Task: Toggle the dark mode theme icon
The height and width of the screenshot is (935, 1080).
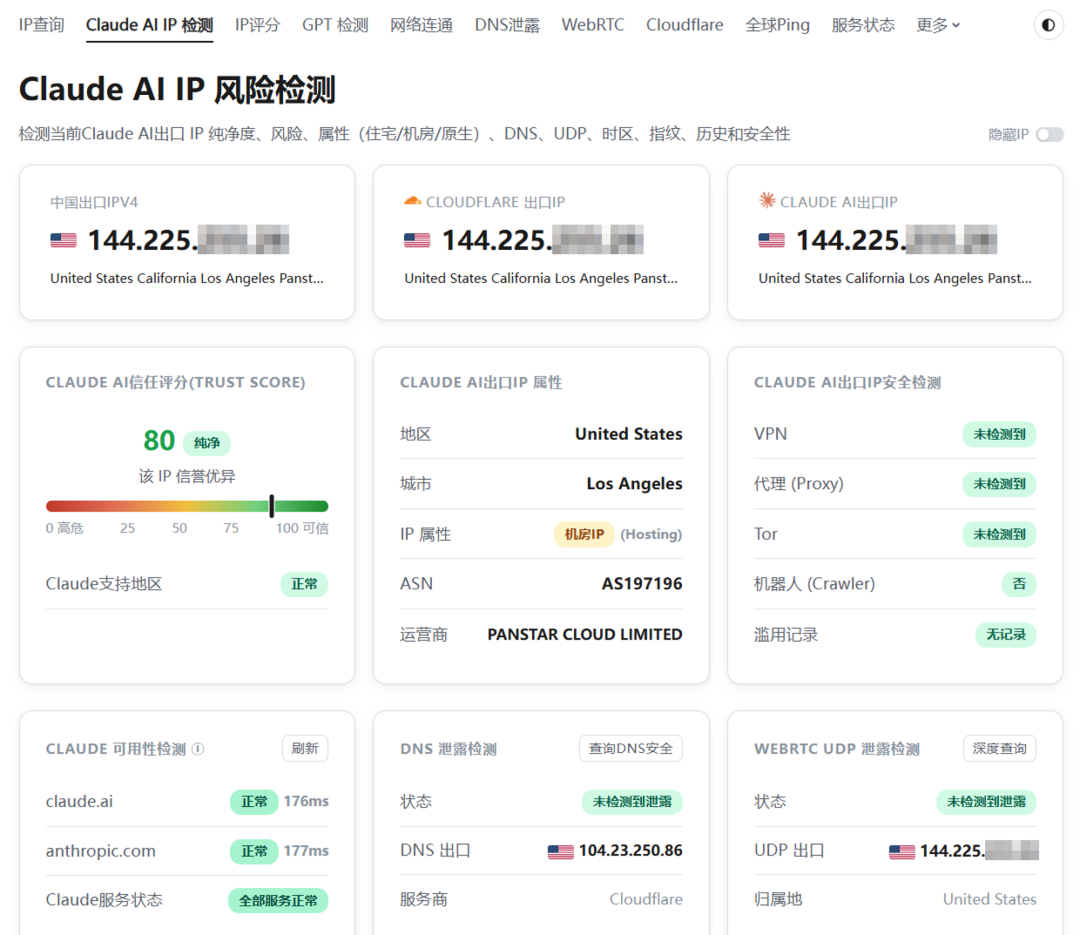Action: (x=1048, y=25)
